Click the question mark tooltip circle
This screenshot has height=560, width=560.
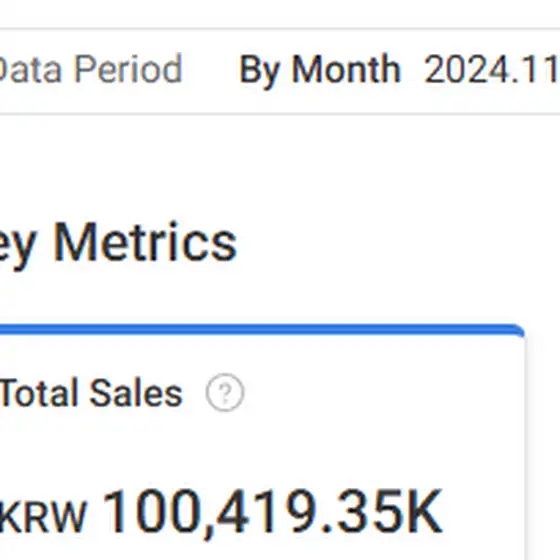click(225, 392)
